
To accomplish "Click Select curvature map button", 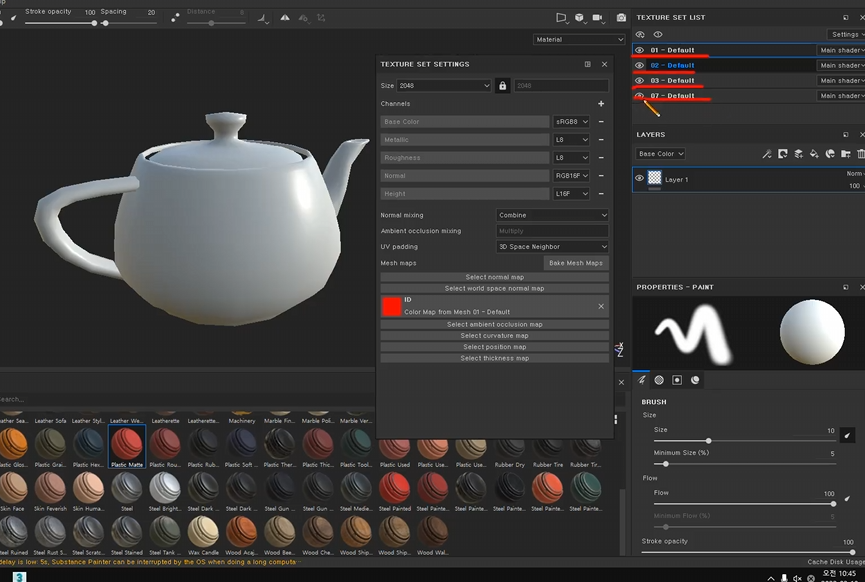I will [494, 336].
